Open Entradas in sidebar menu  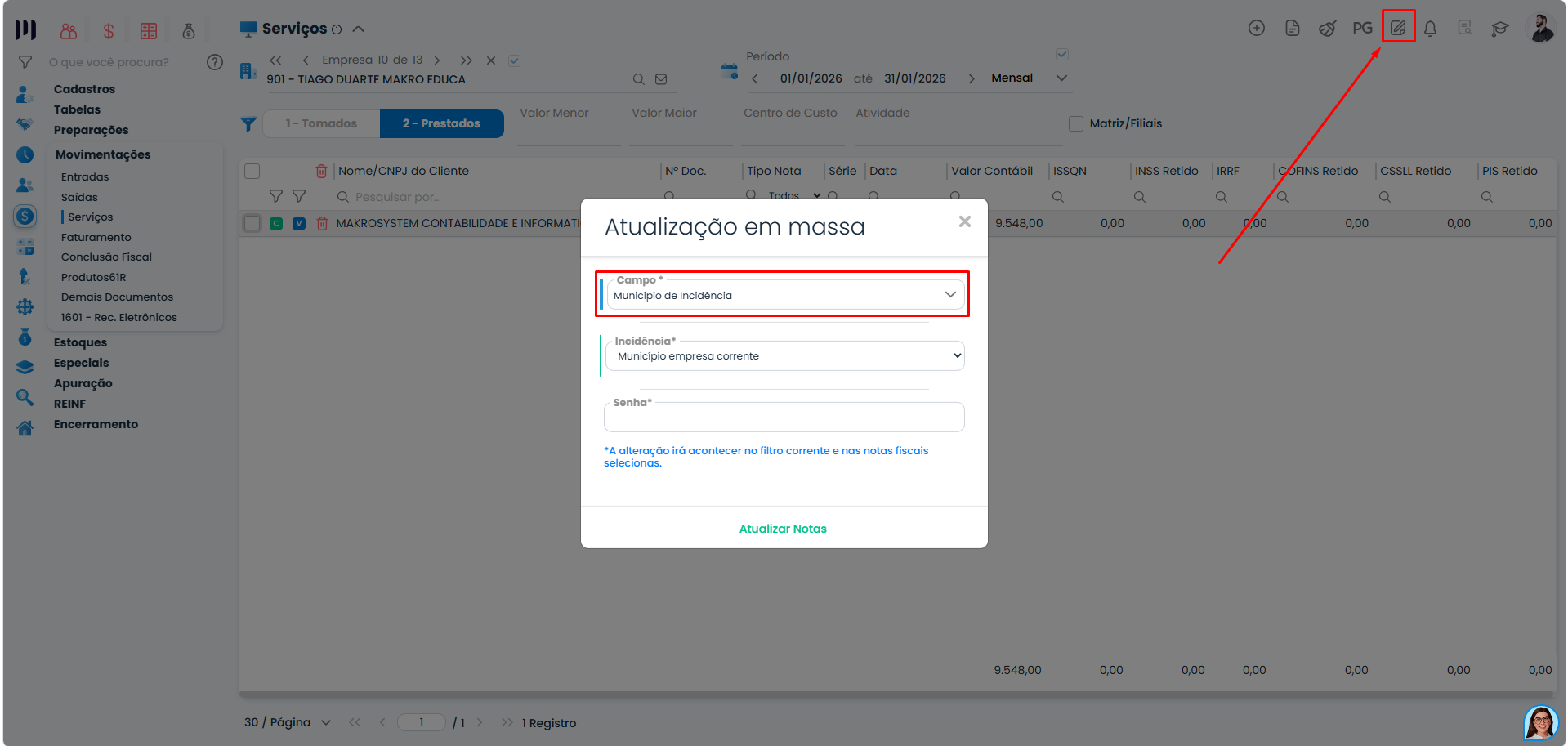85,176
